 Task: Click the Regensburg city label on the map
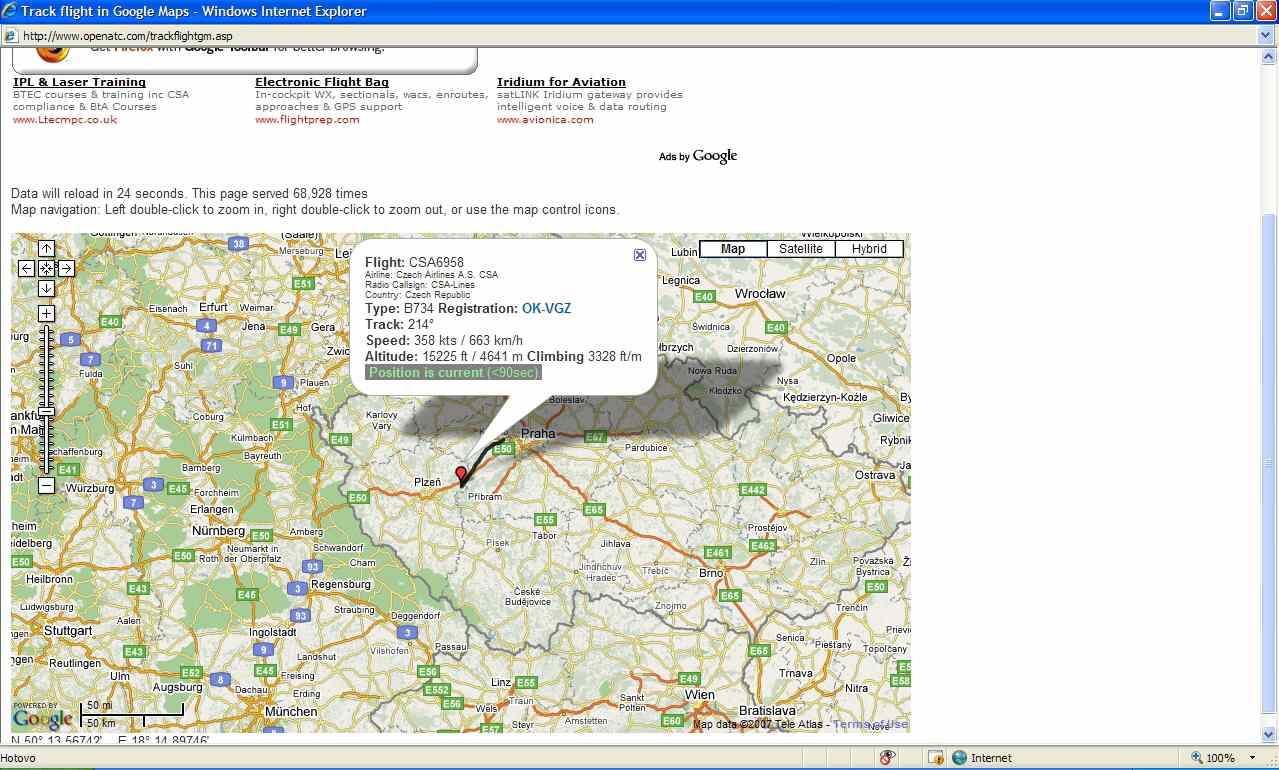(341, 584)
